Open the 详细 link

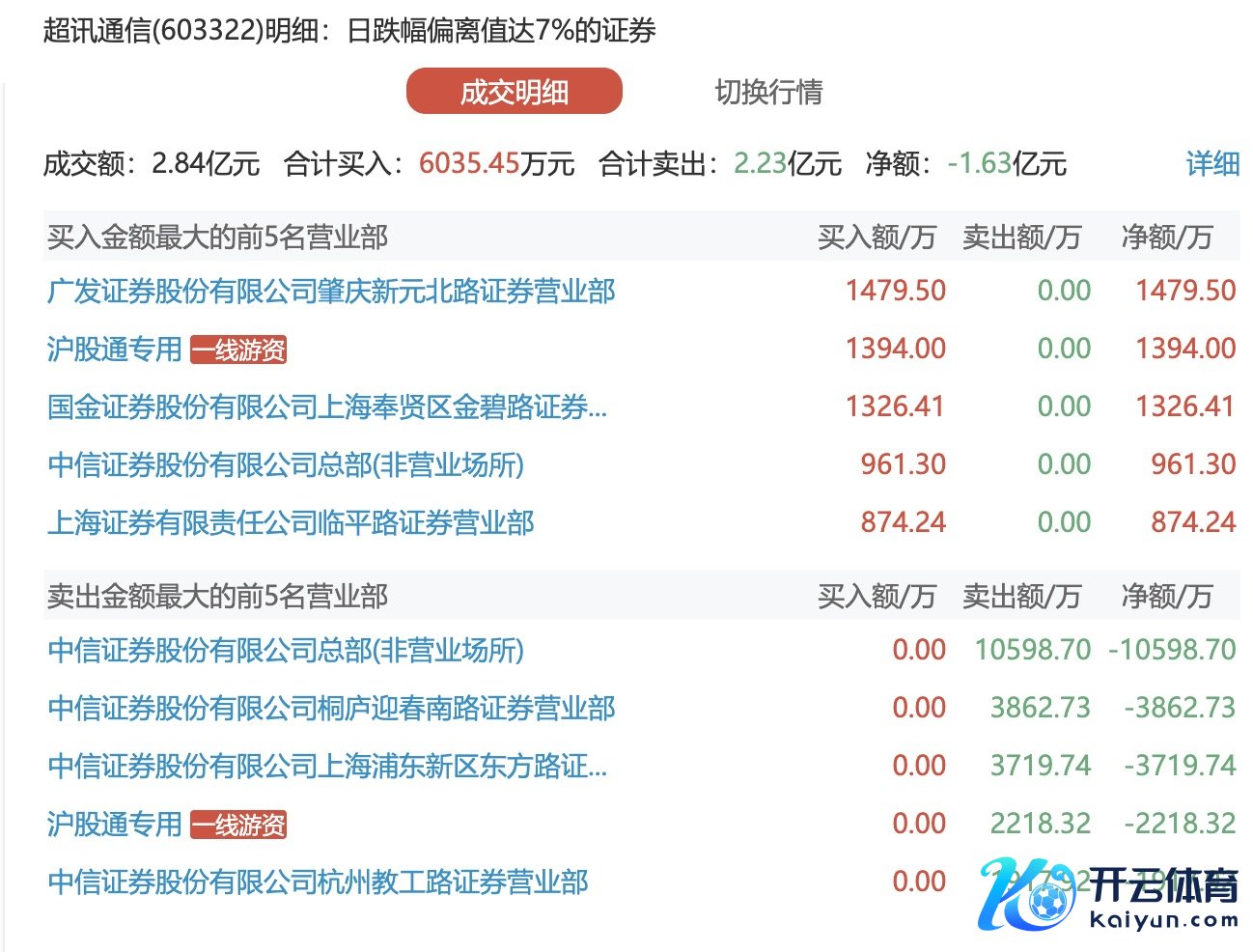[x=1211, y=164]
